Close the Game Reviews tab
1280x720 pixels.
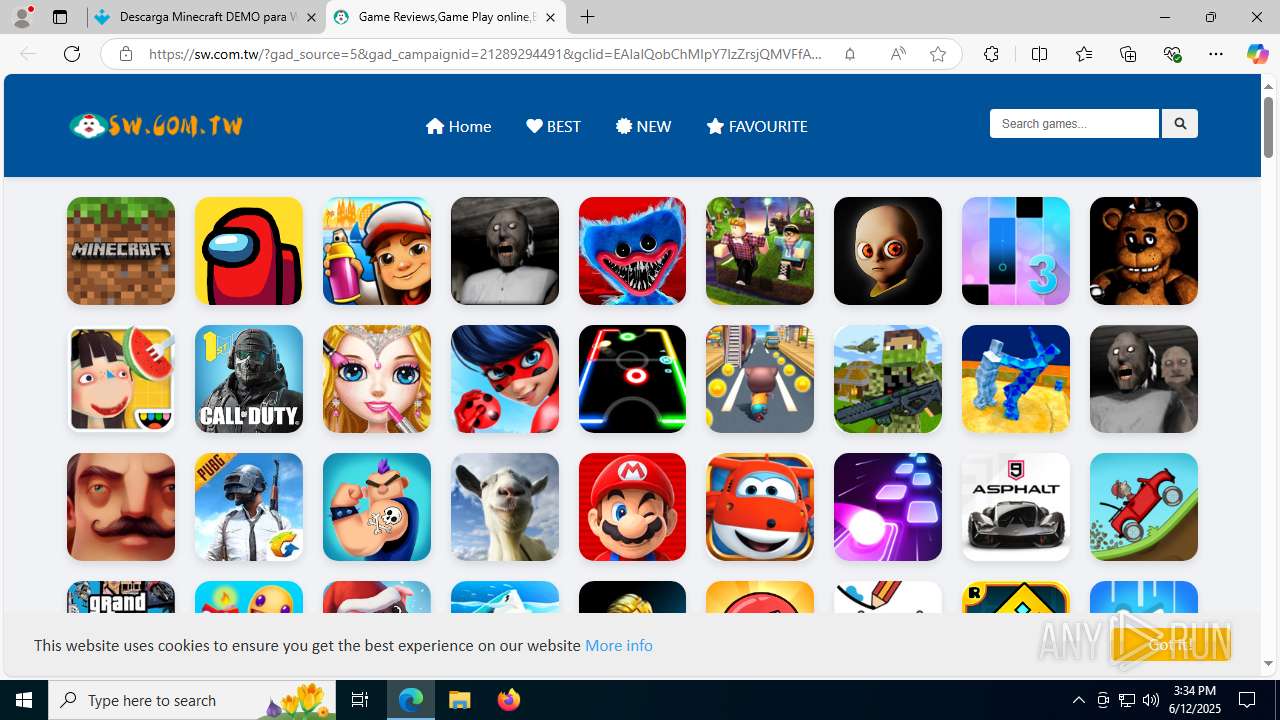(550, 17)
